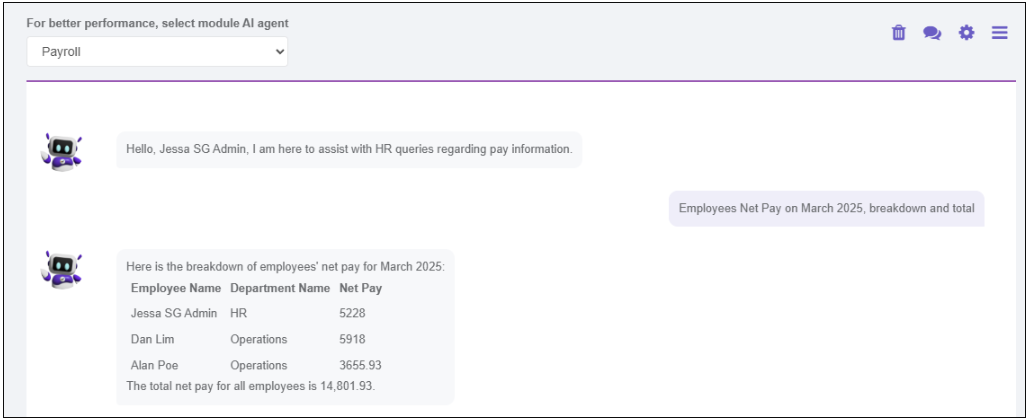This screenshot has width=1028, height=420.
Task: Open the settings gear icon
Action: click(x=966, y=33)
